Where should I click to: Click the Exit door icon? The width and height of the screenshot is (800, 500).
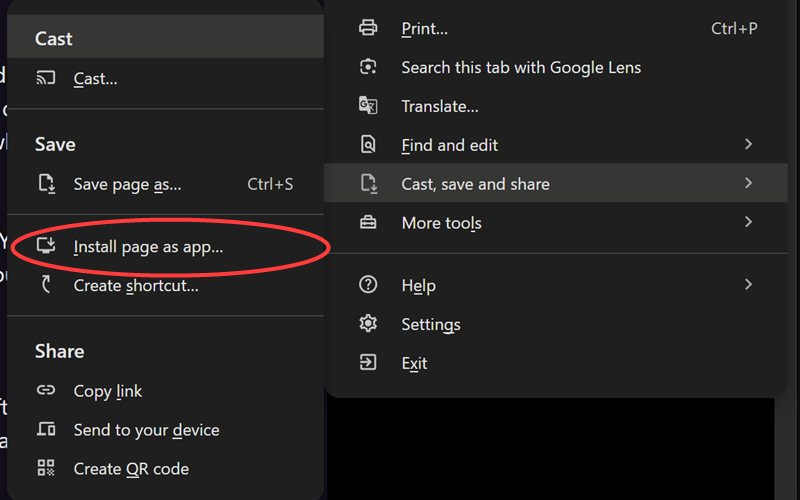(368, 362)
